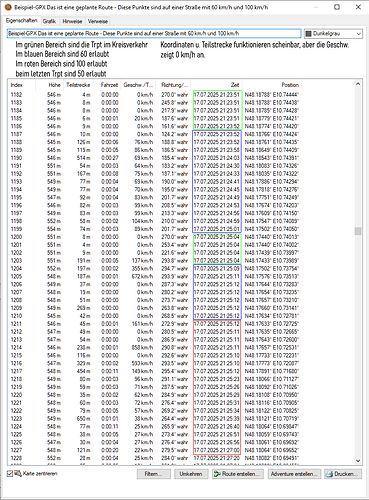The width and height of the screenshot is (369, 500).
Task: Select row with index 1187
Action: point(155,134)
